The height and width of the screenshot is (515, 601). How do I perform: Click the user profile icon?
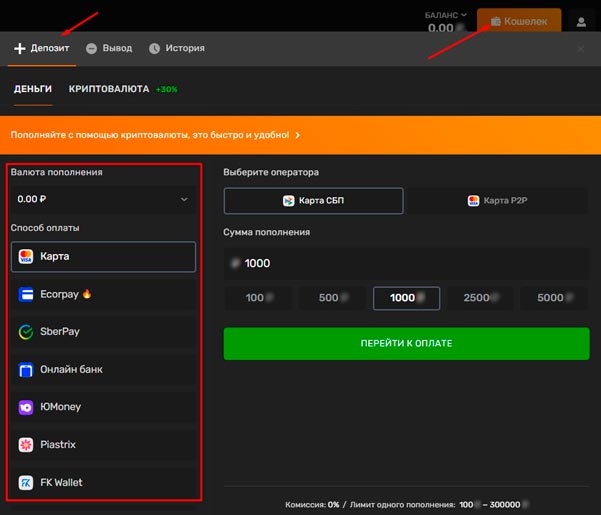click(x=581, y=21)
